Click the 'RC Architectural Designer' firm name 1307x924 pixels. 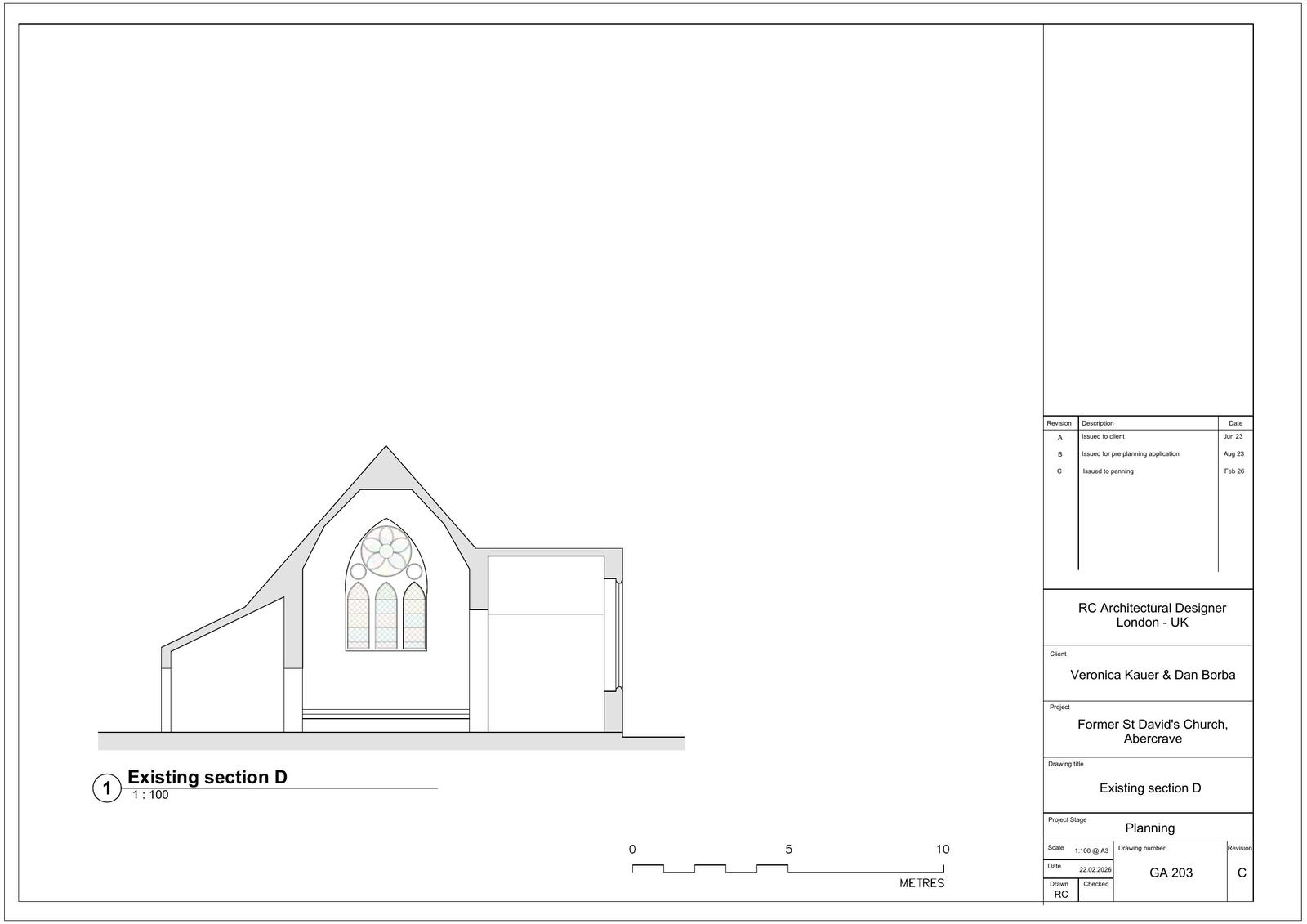click(x=1152, y=608)
